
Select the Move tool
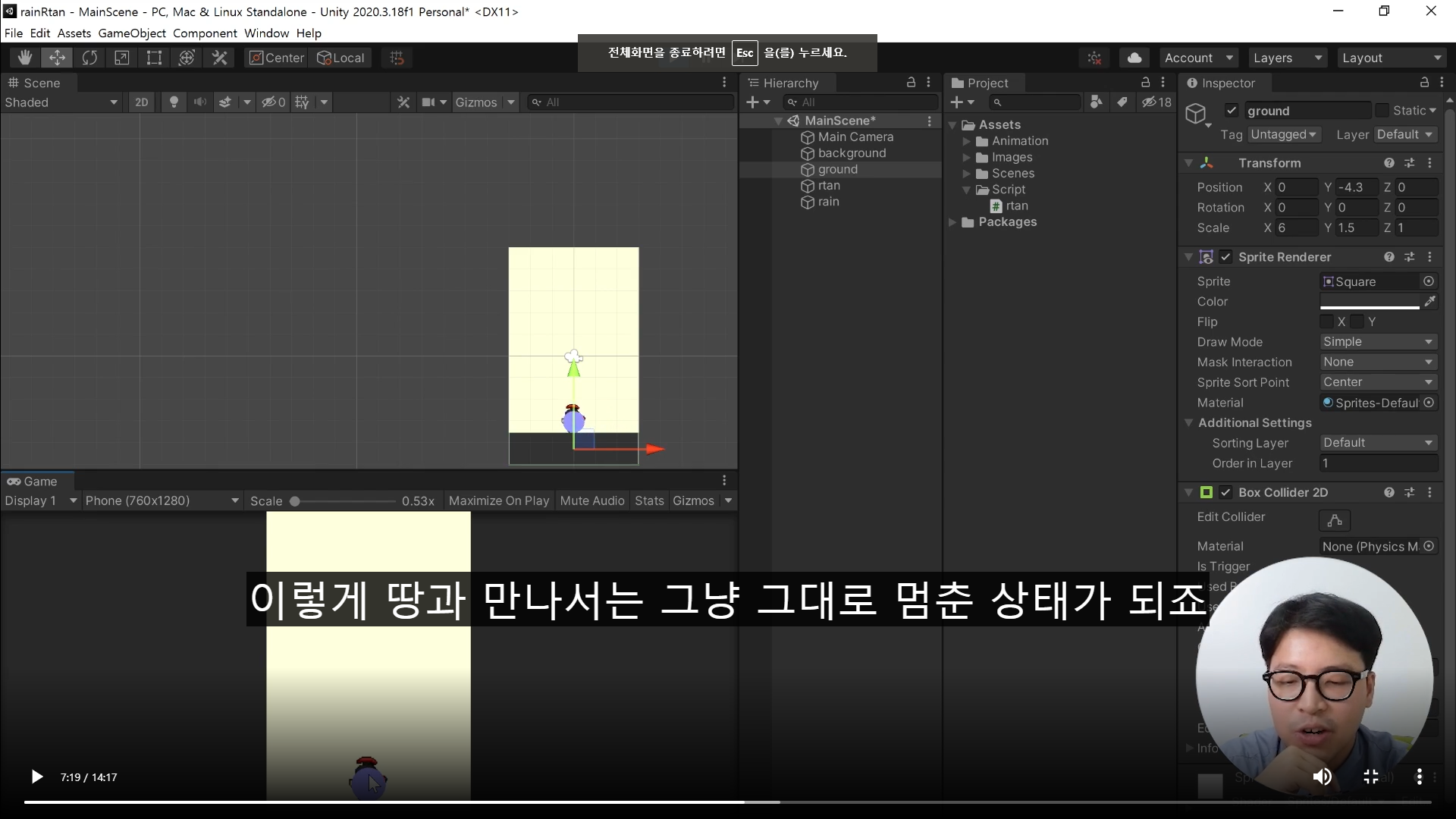click(x=57, y=58)
